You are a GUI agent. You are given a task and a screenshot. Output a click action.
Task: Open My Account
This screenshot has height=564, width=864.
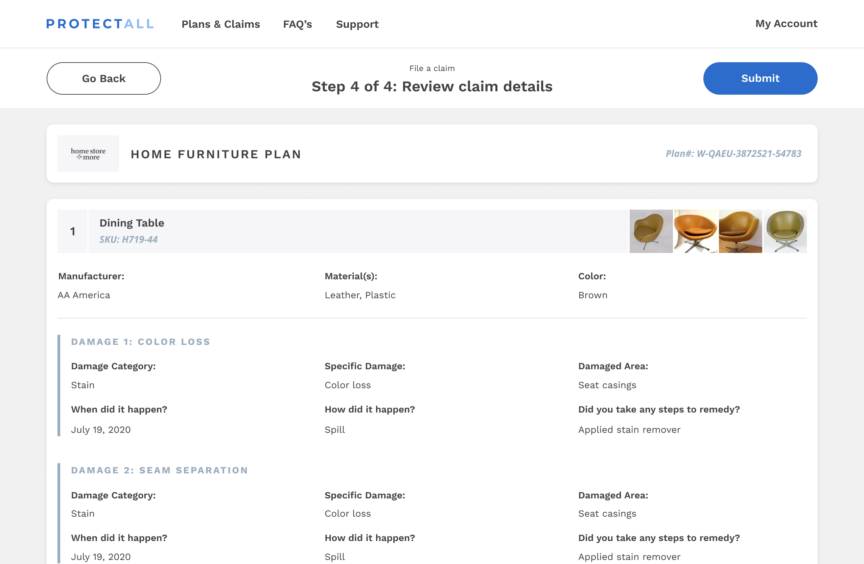pos(786,24)
